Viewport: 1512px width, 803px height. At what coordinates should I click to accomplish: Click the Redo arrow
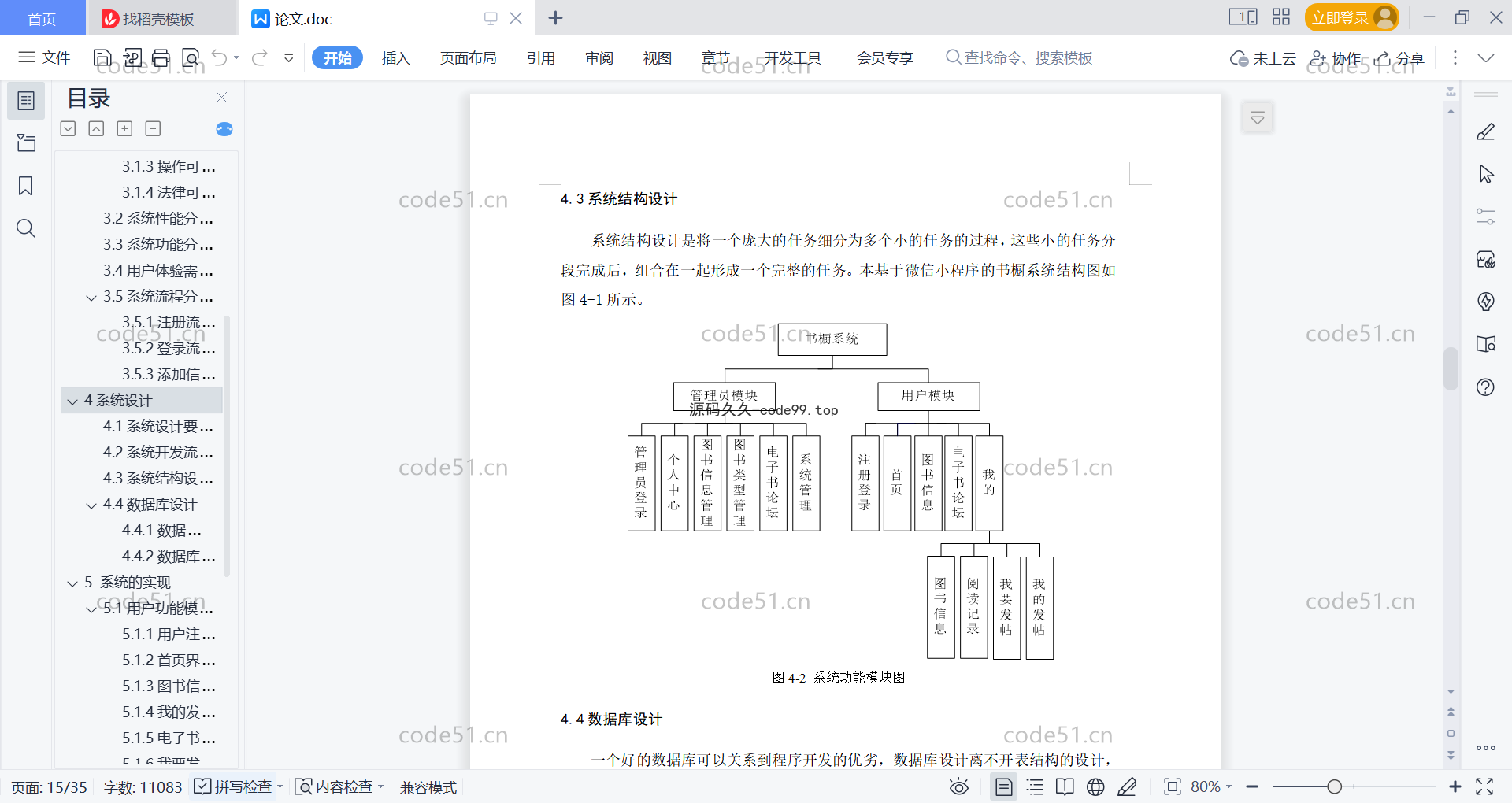pyautogui.click(x=260, y=57)
